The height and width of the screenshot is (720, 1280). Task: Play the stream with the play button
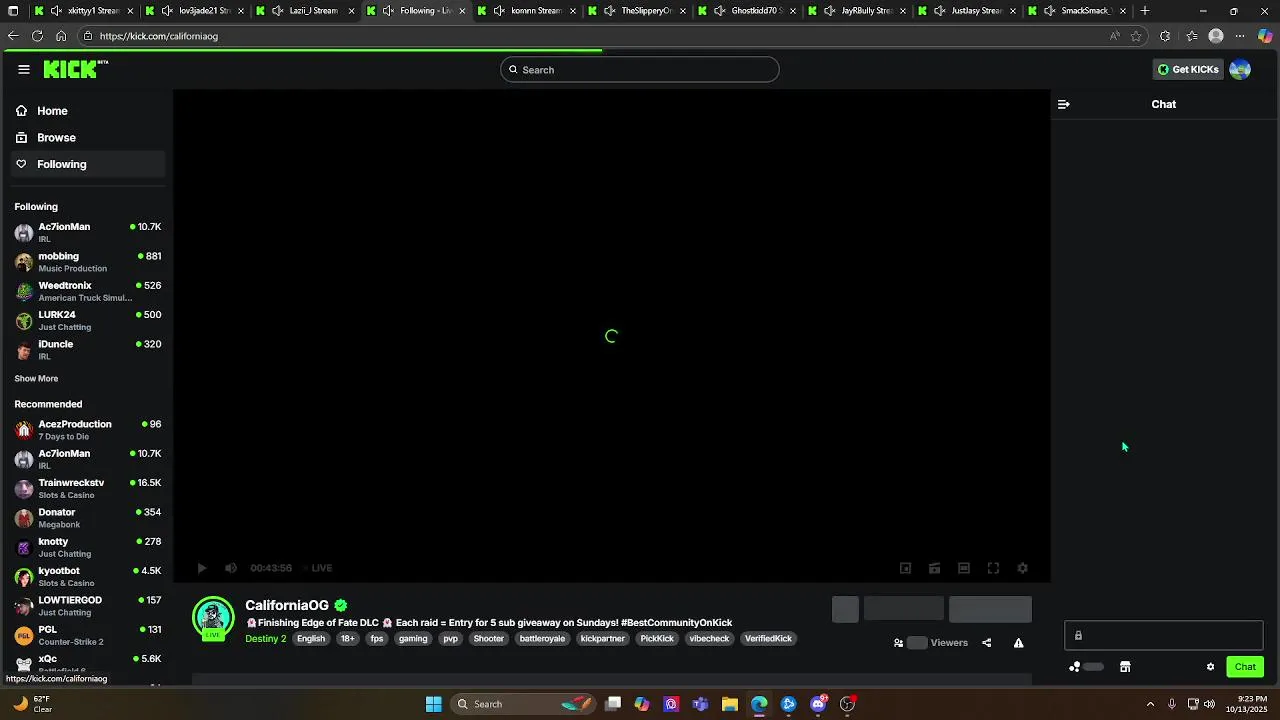pyautogui.click(x=201, y=568)
